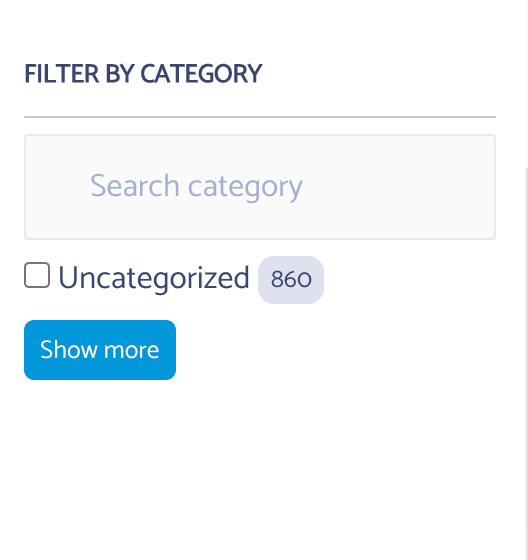Screen dimensions: 528x560
Task: Tick the Uncategorized checkbox
Action: 37,275
